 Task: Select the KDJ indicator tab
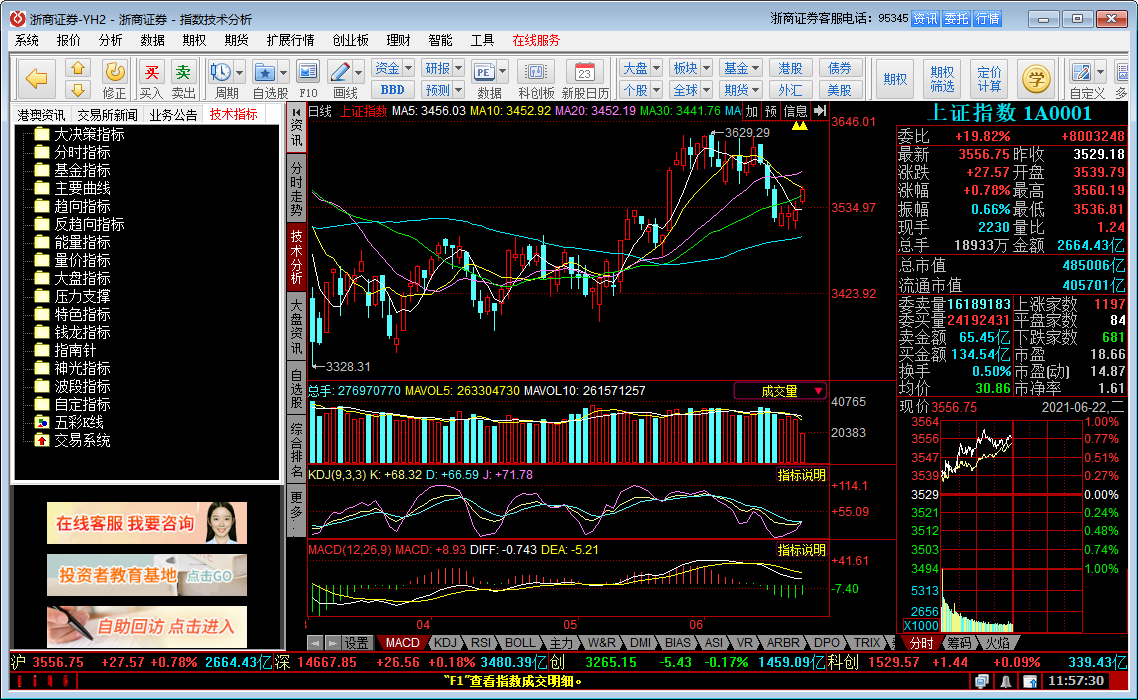445,643
